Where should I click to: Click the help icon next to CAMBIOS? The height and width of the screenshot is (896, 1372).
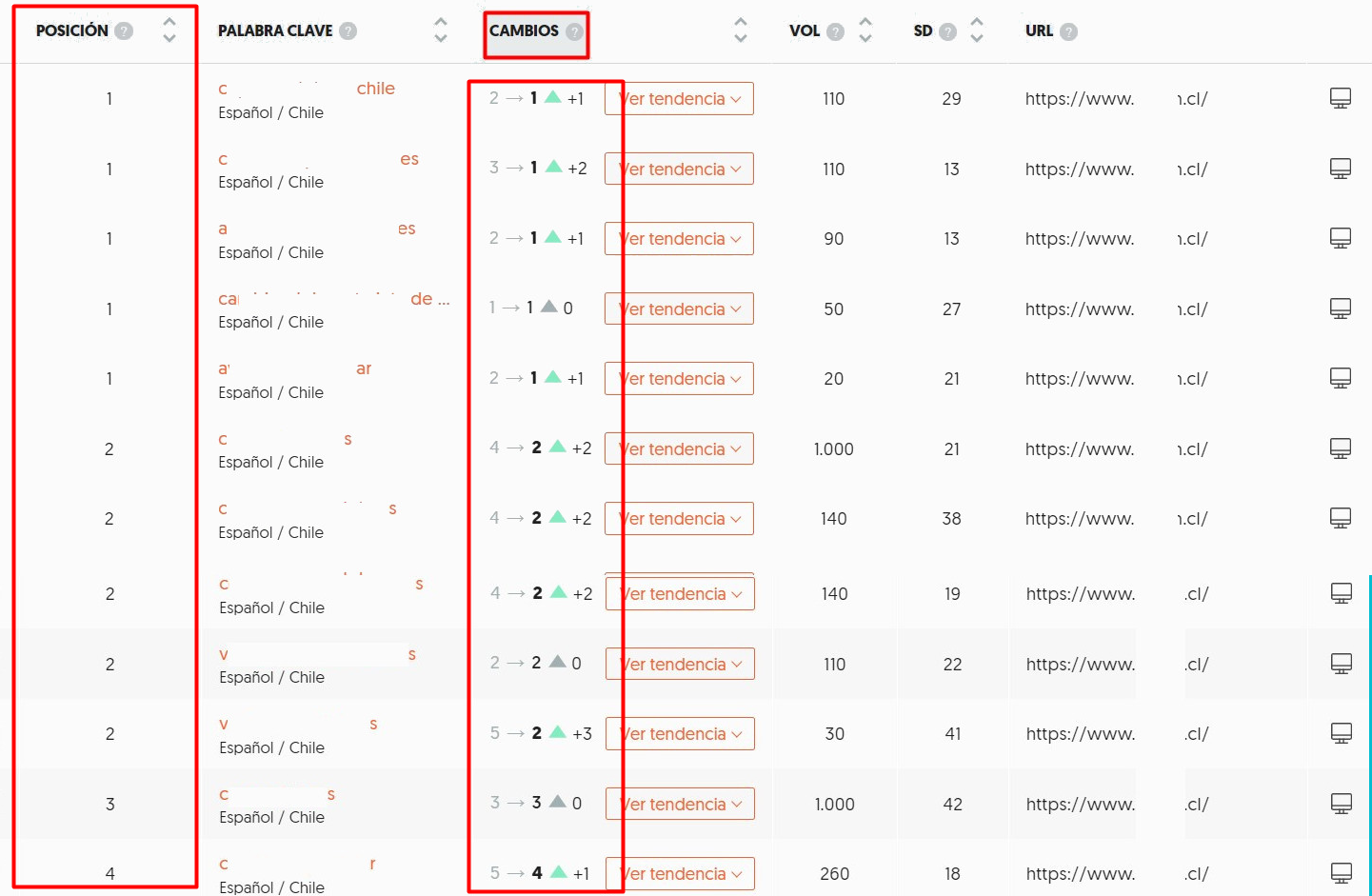pos(574,31)
